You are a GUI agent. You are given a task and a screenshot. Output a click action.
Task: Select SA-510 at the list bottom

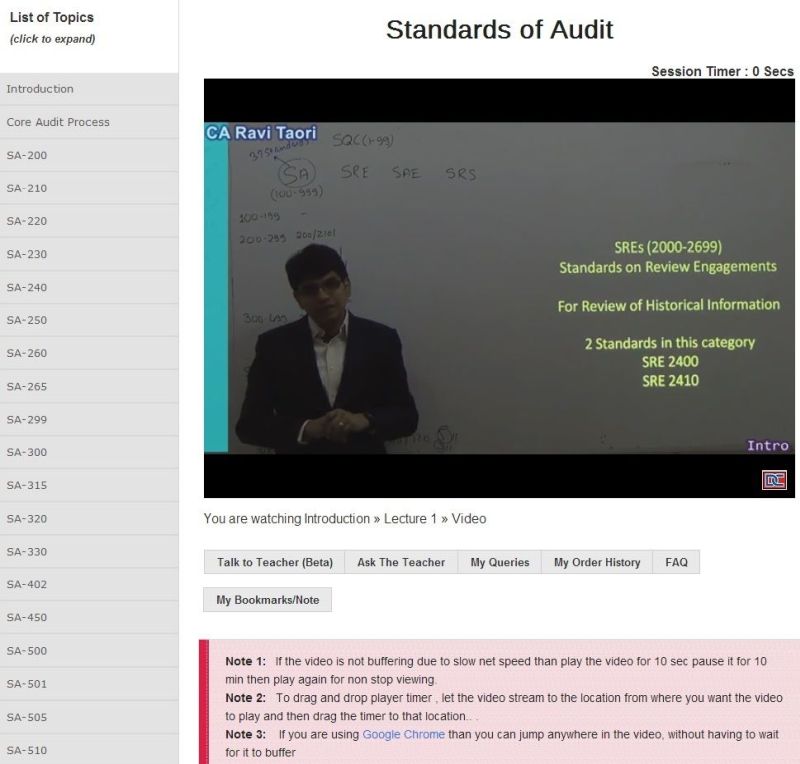pyautogui.click(x=27, y=750)
